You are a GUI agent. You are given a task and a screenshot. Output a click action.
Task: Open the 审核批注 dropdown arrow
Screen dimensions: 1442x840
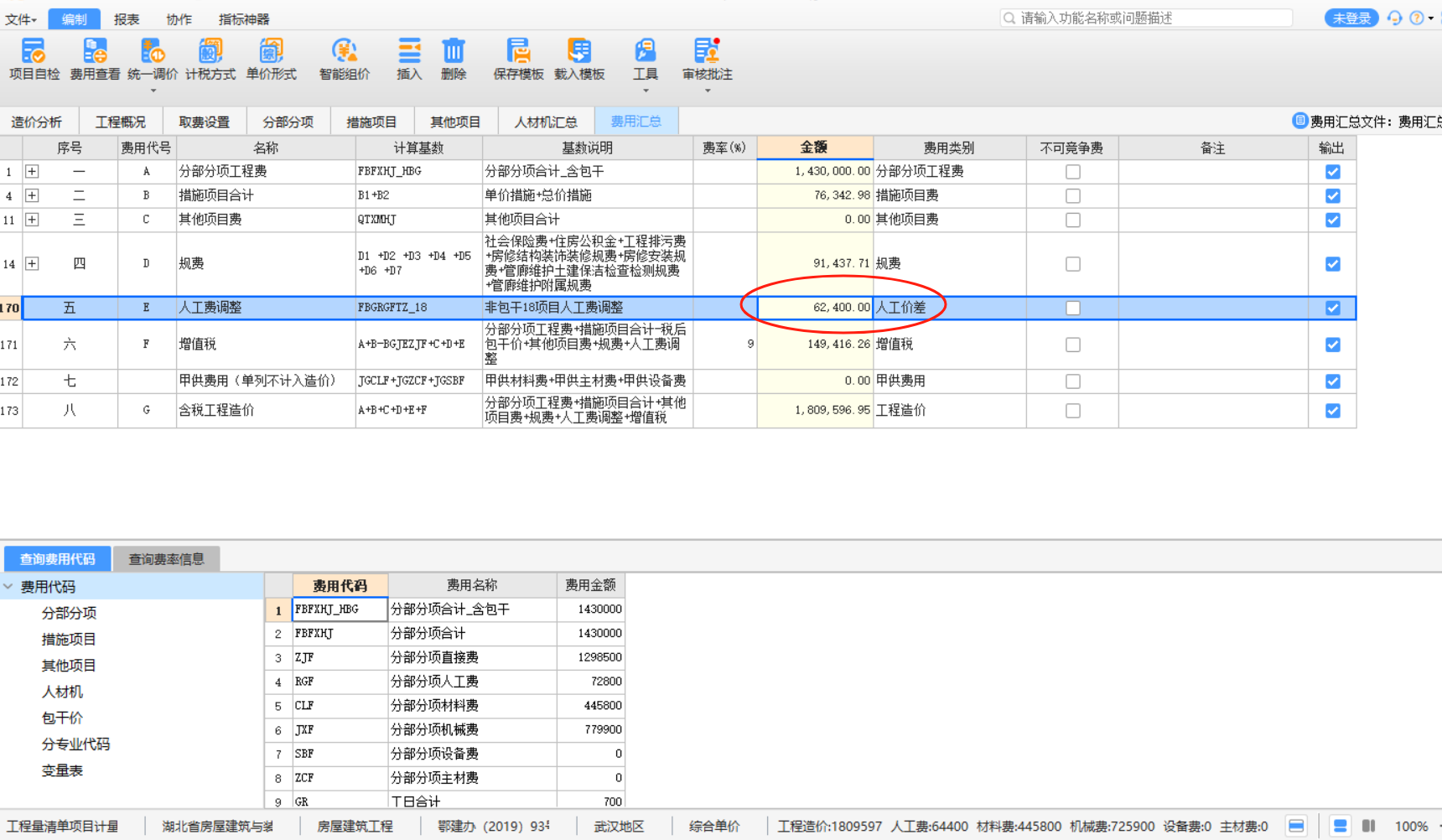707,90
